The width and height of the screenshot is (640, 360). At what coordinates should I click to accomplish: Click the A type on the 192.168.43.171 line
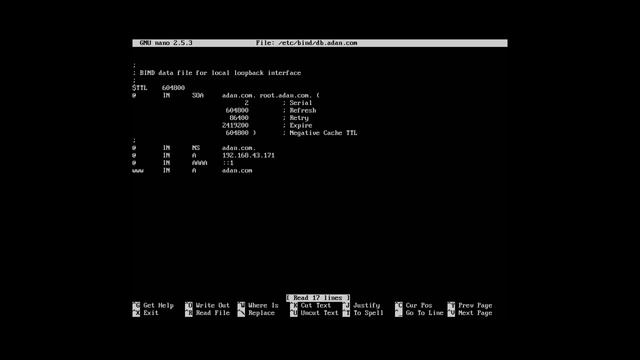click(194, 156)
